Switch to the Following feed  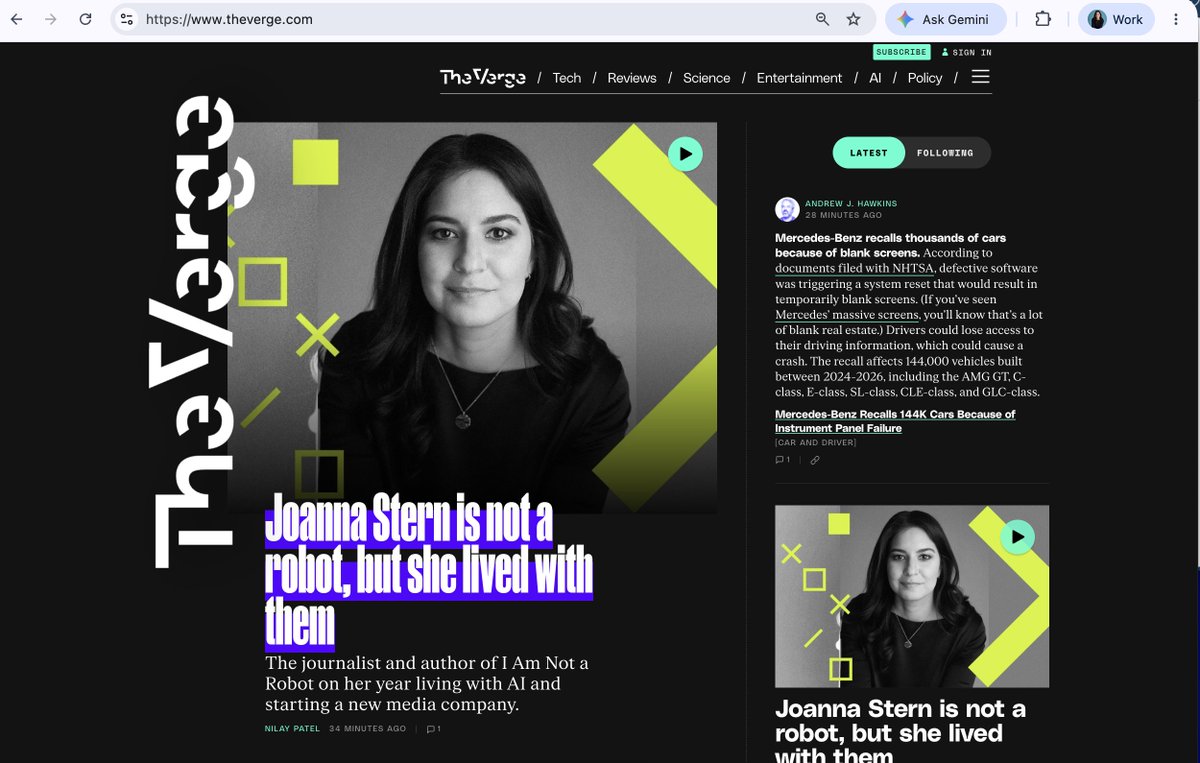[x=945, y=153]
